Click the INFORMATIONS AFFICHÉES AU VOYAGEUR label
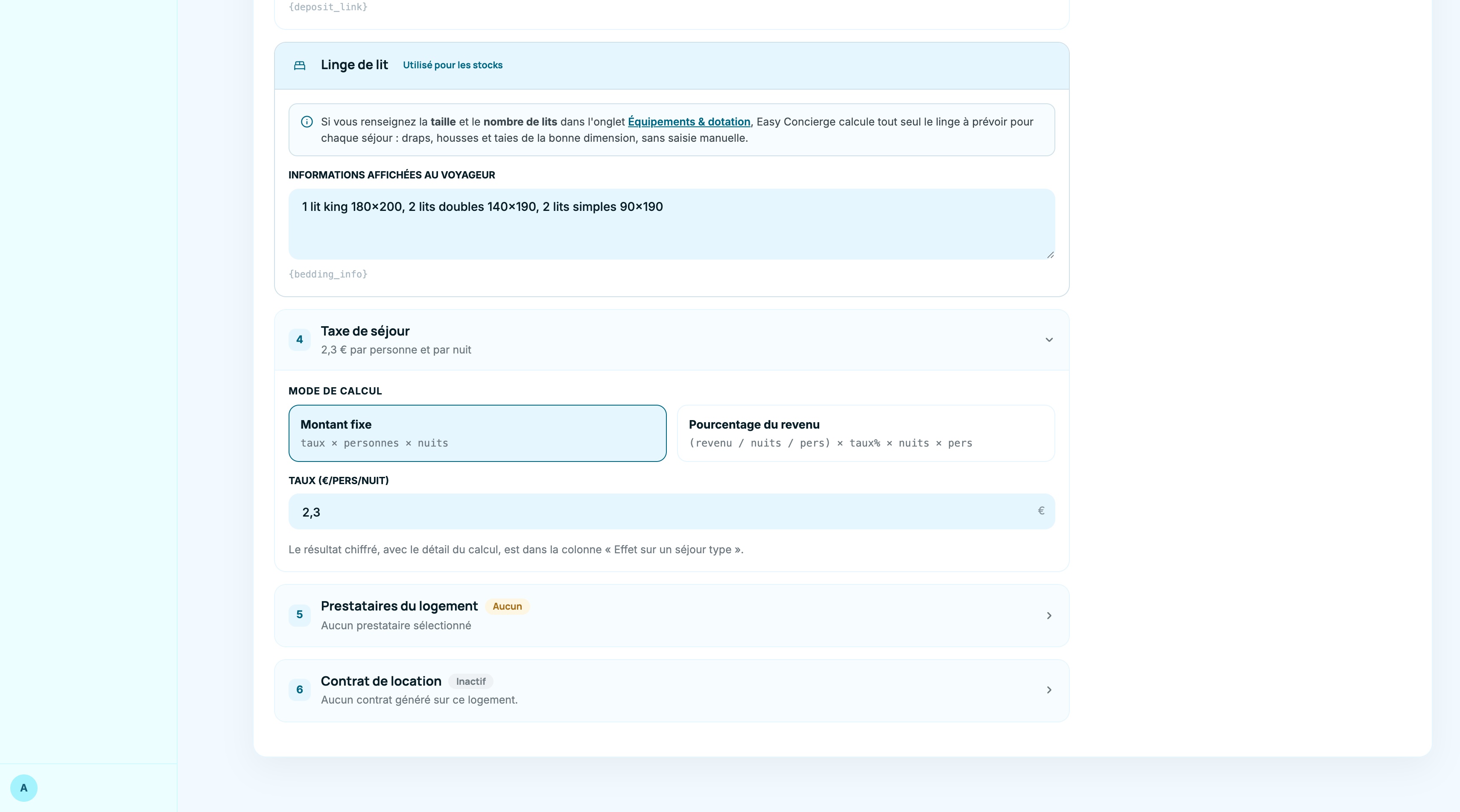 click(x=391, y=175)
